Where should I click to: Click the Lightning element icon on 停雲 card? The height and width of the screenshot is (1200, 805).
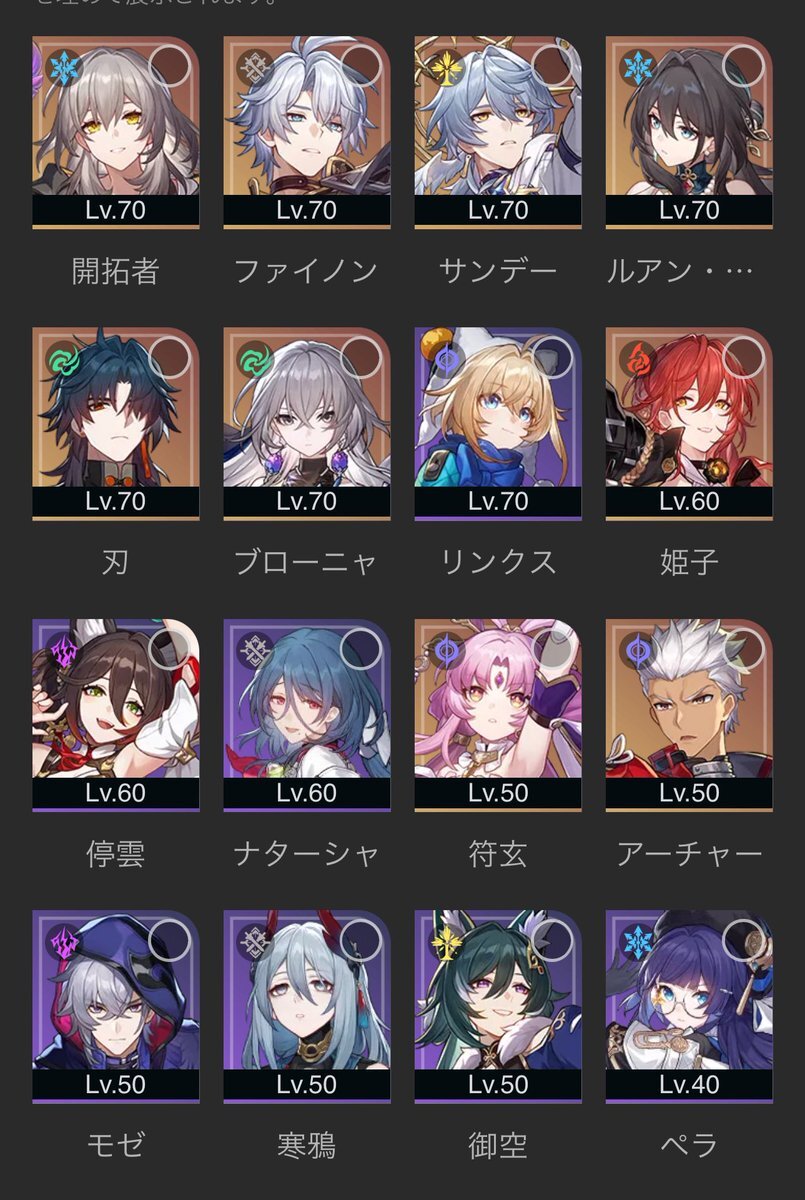(63, 651)
